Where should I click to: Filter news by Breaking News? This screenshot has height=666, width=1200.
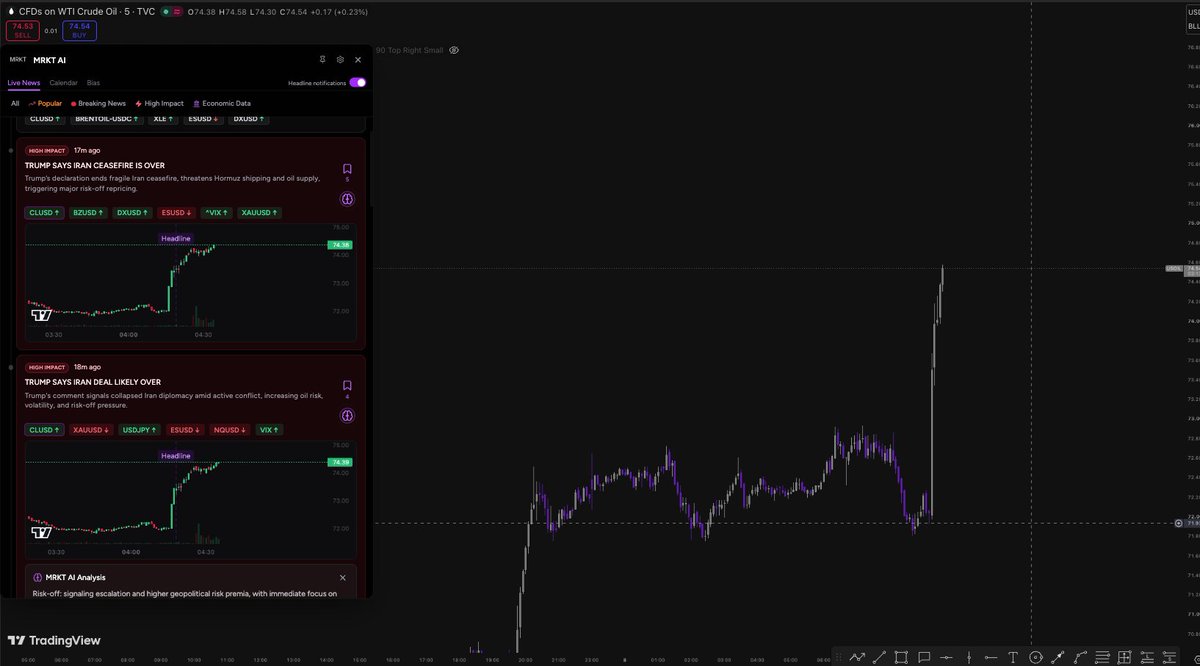98,103
